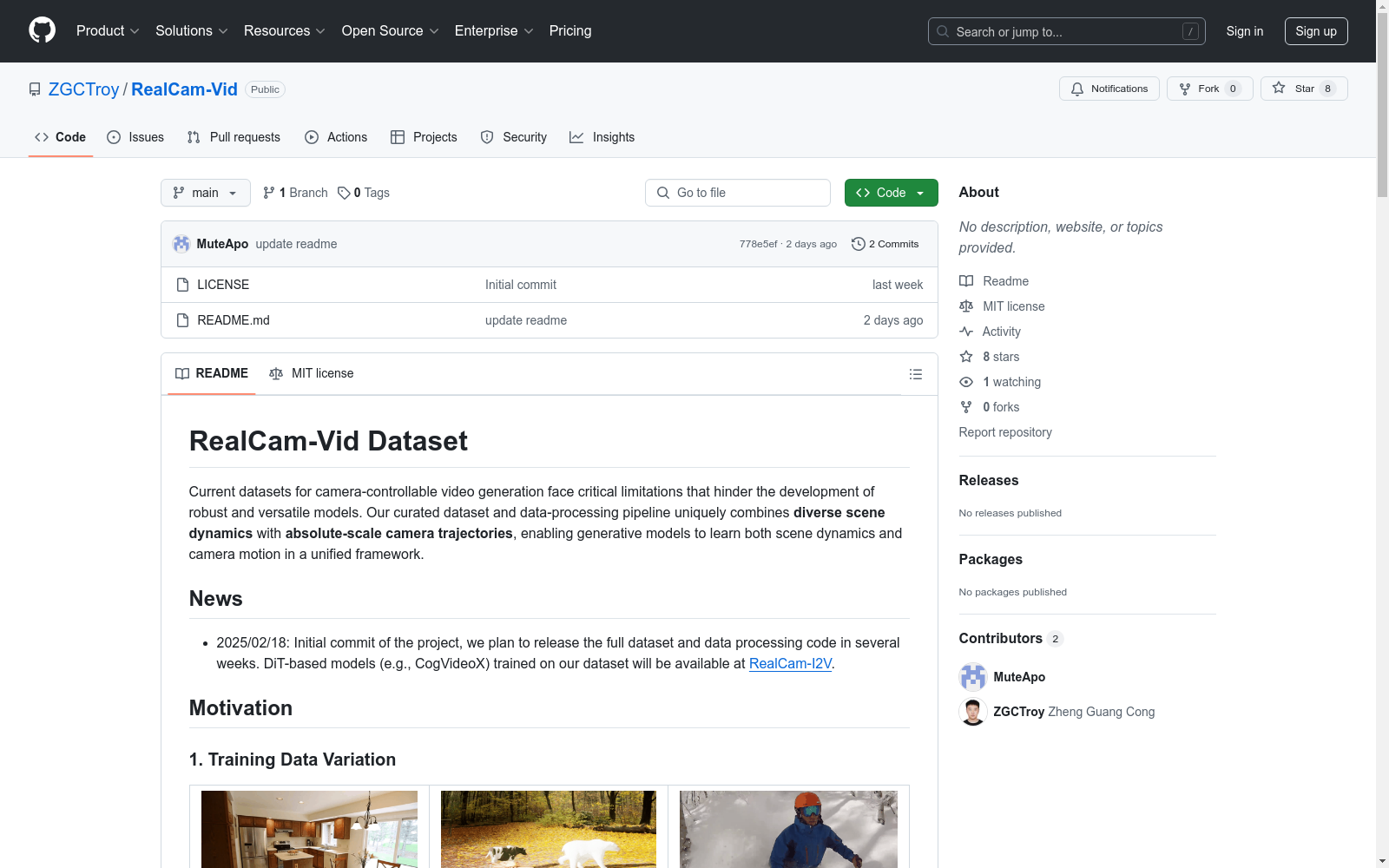Screen dimensions: 1389x868
Task: Click the Sign in link
Action: (x=1244, y=31)
